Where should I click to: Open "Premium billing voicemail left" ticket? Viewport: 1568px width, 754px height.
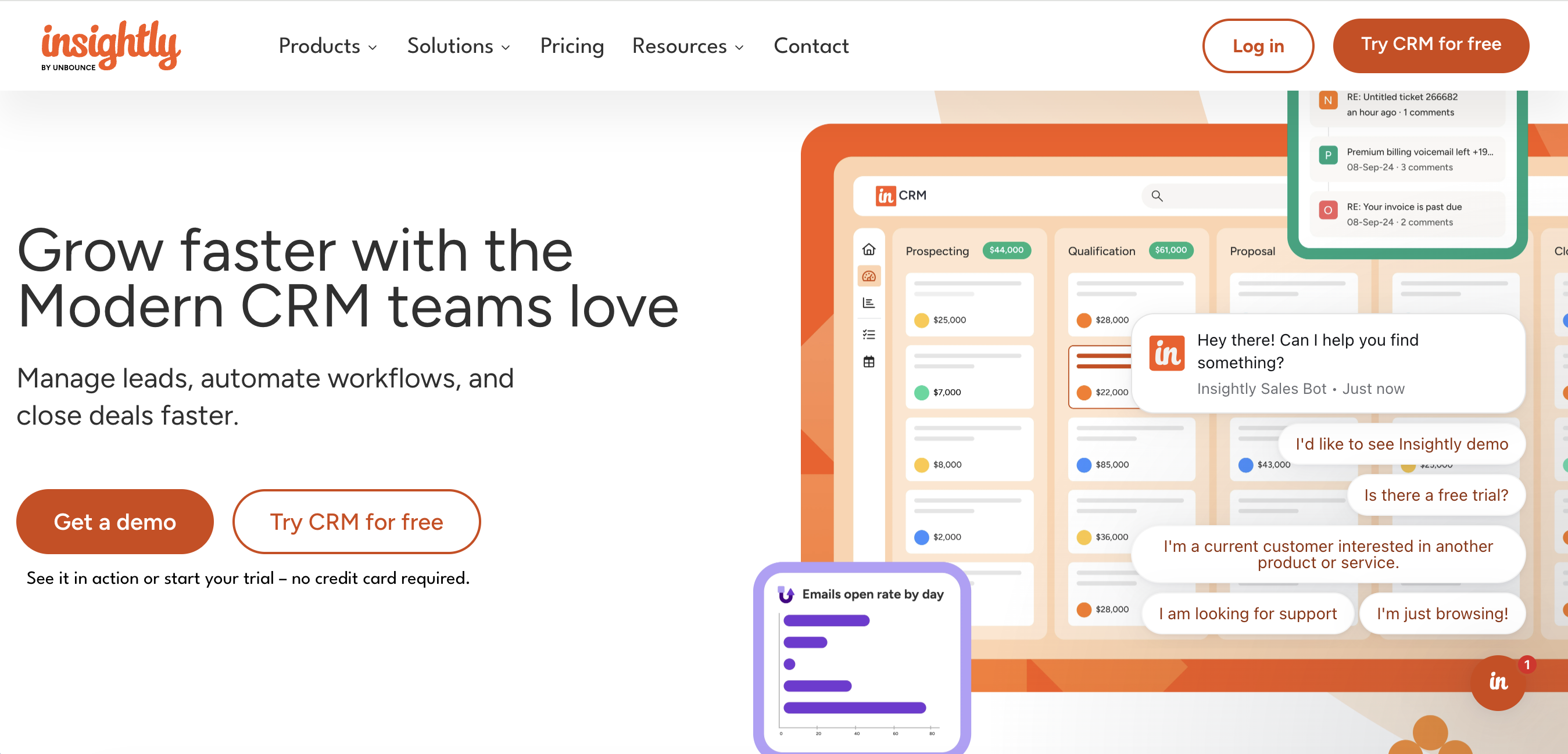coord(1406,159)
